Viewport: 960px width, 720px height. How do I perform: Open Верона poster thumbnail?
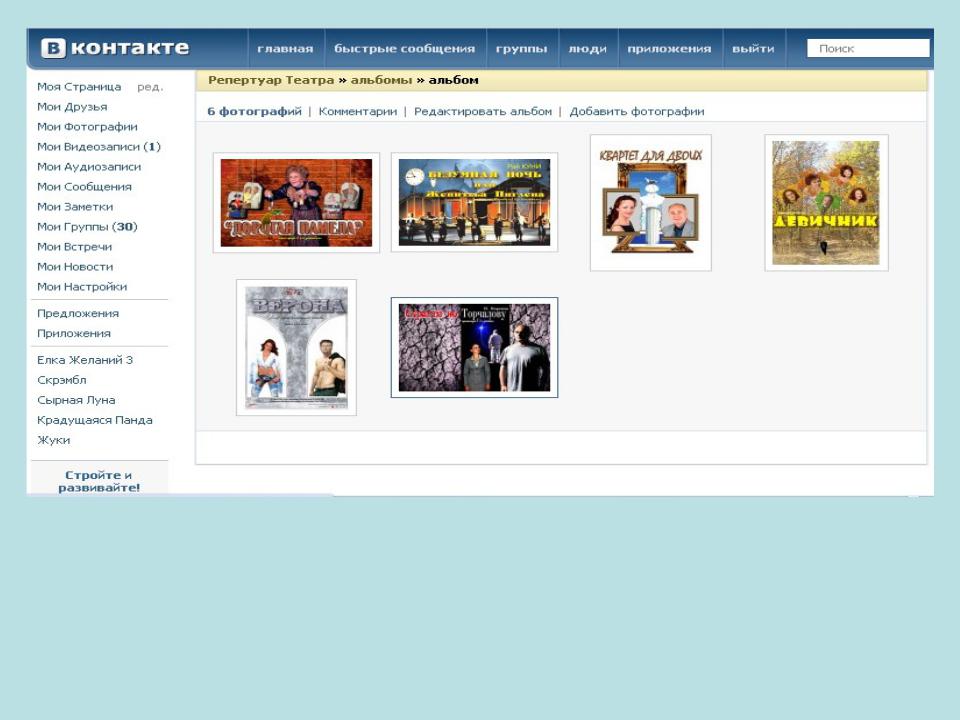(x=296, y=348)
